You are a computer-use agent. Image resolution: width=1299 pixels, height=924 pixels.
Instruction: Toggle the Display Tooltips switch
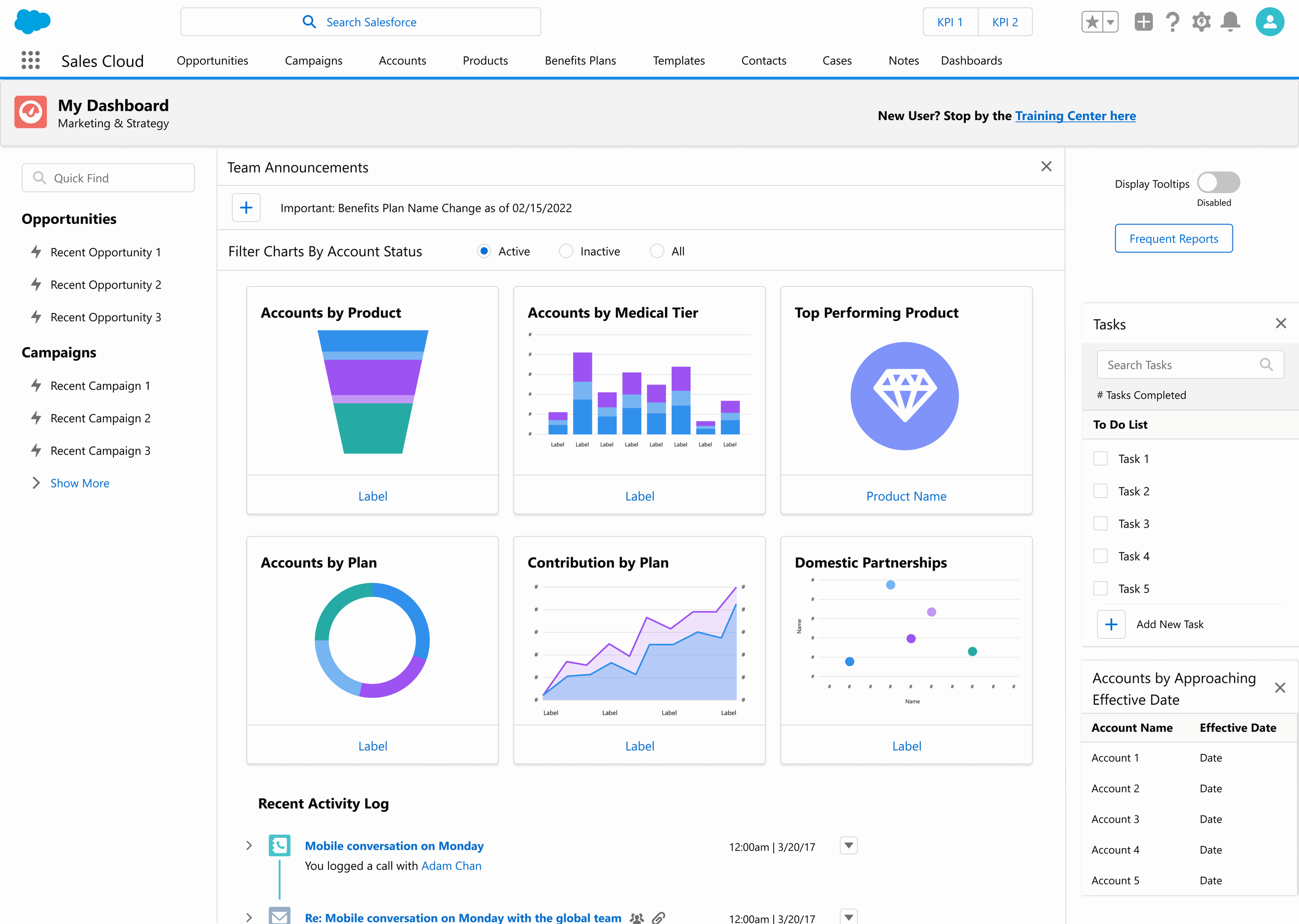coord(1218,182)
